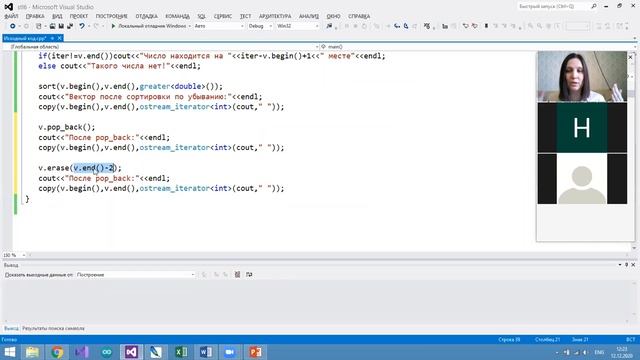The width and height of the screenshot is (640, 360).
Task: Click the uncomment selection toolbar icon
Action: (x=474, y=26)
